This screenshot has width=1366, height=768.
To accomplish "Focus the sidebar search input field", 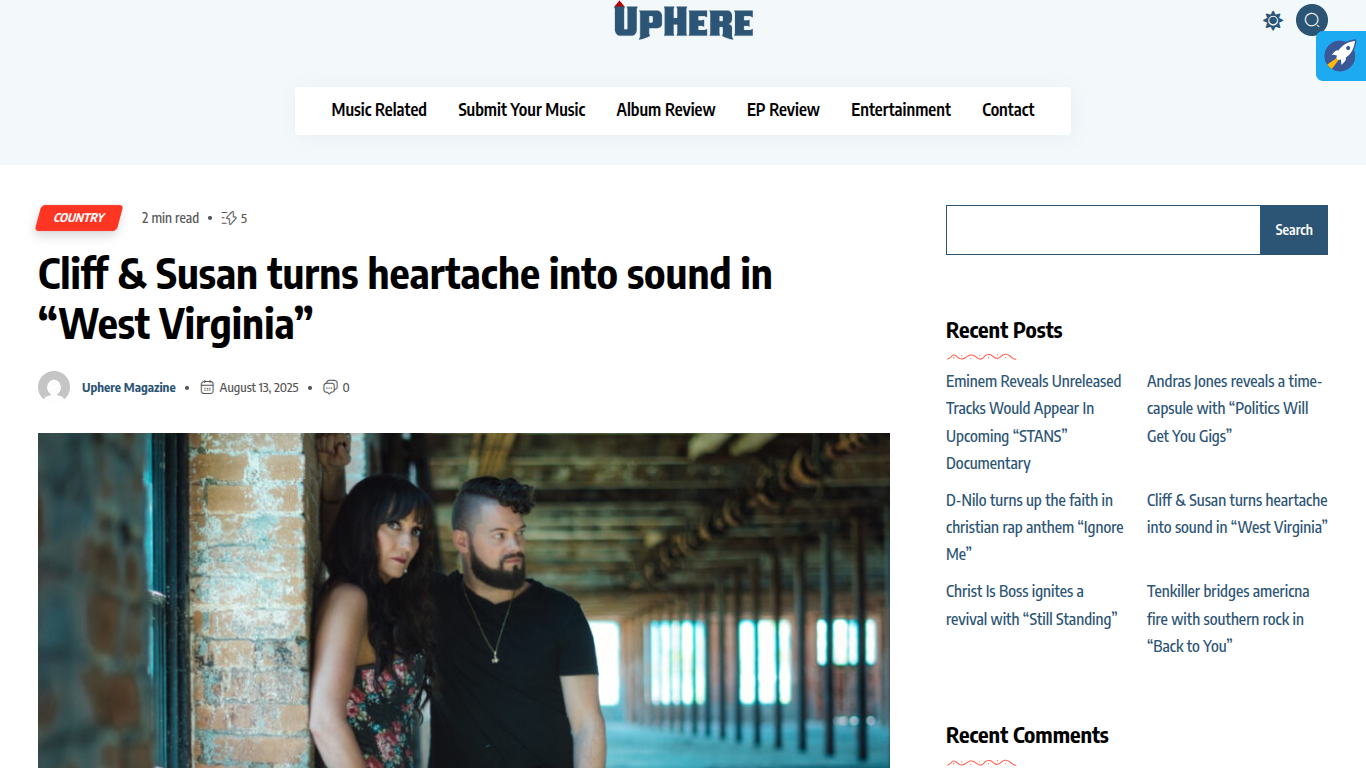I will [x=1103, y=230].
